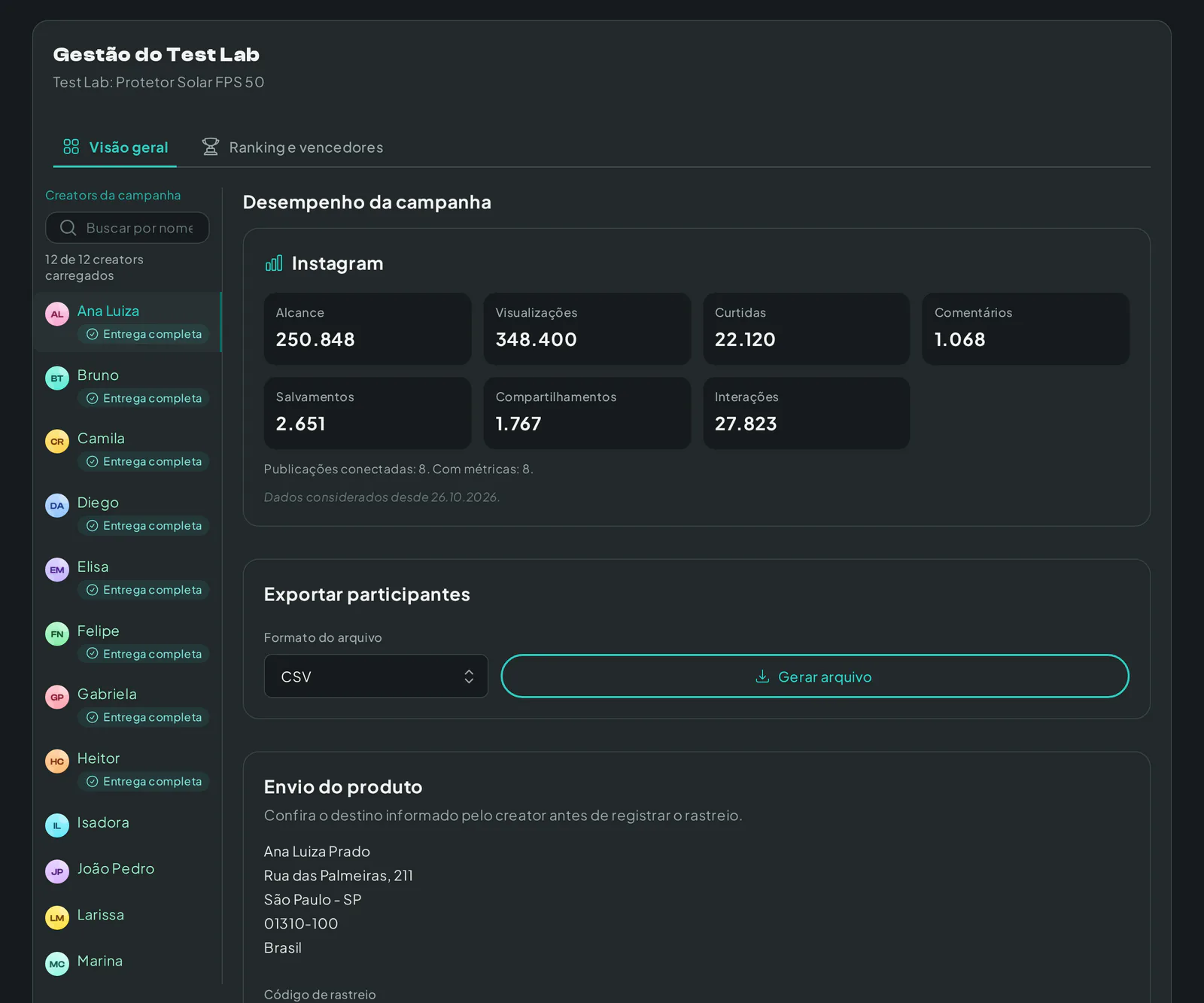The height and width of the screenshot is (1003, 1204).
Task: Open the Ranking e vencedores tab
Action: 293,147
